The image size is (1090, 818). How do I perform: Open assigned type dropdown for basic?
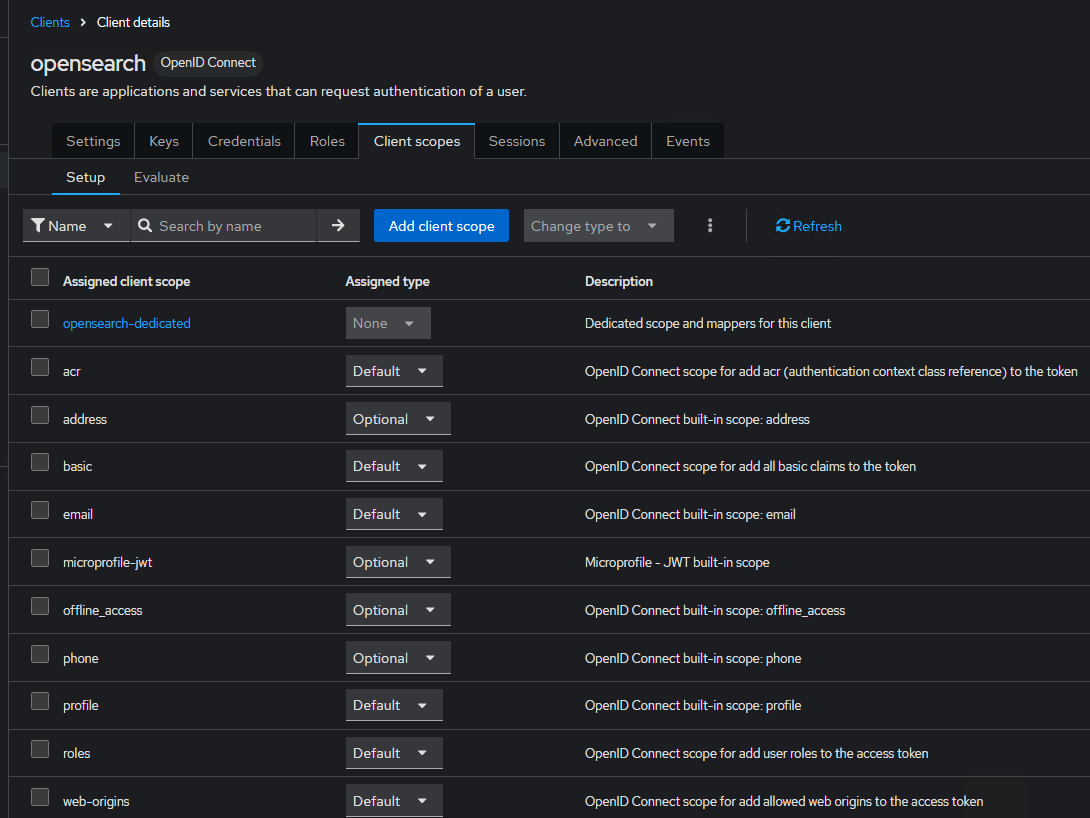point(393,466)
